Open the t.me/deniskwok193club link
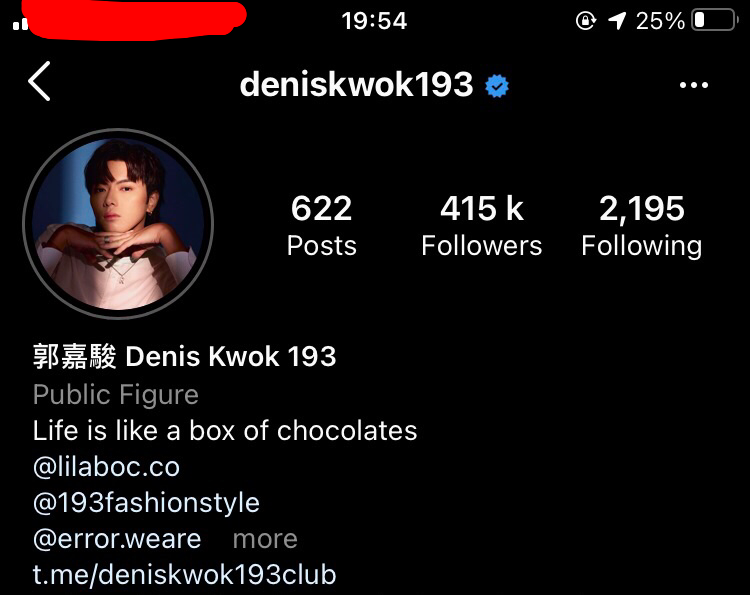The width and height of the screenshot is (750, 595). point(184,575)
